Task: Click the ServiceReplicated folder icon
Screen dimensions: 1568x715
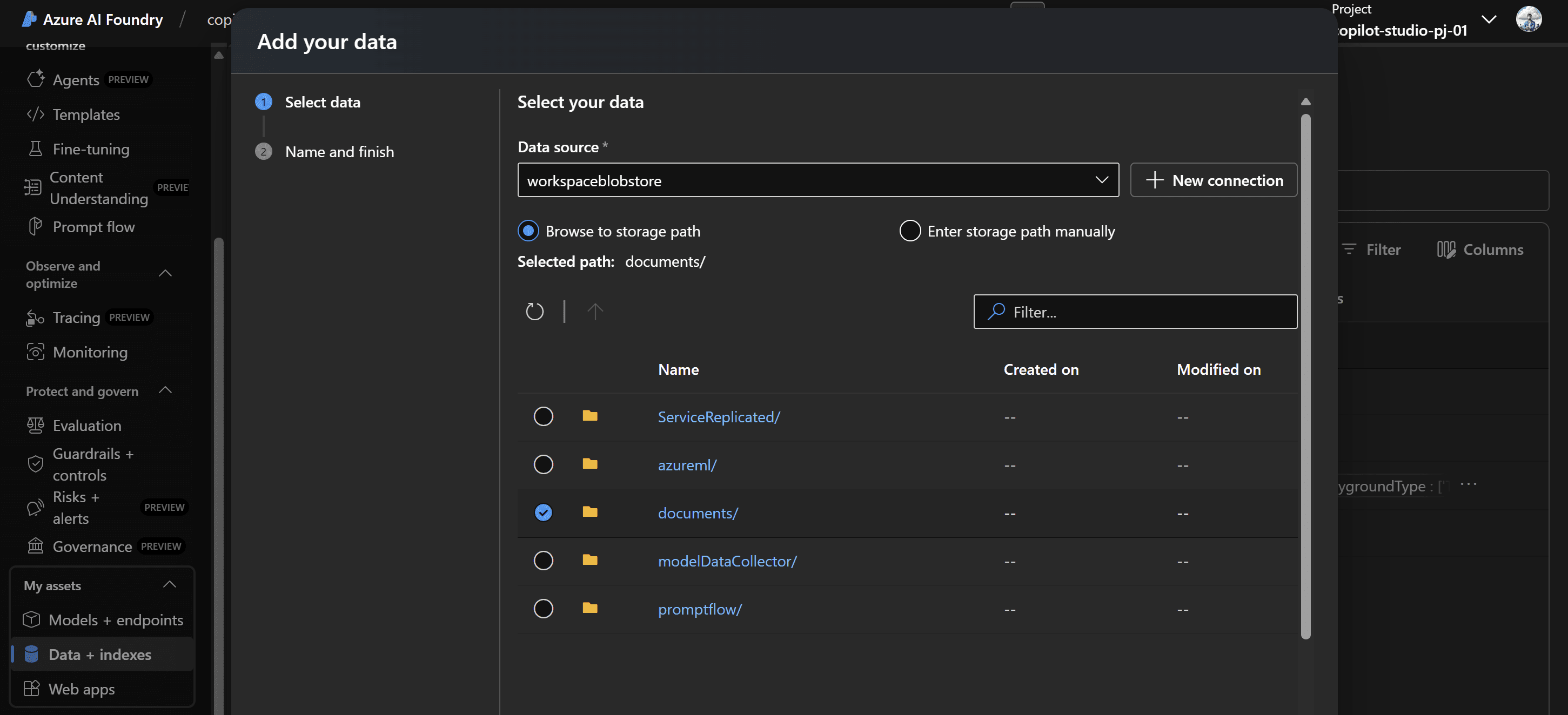Action: pyautogui.click(x=590, y=416)
